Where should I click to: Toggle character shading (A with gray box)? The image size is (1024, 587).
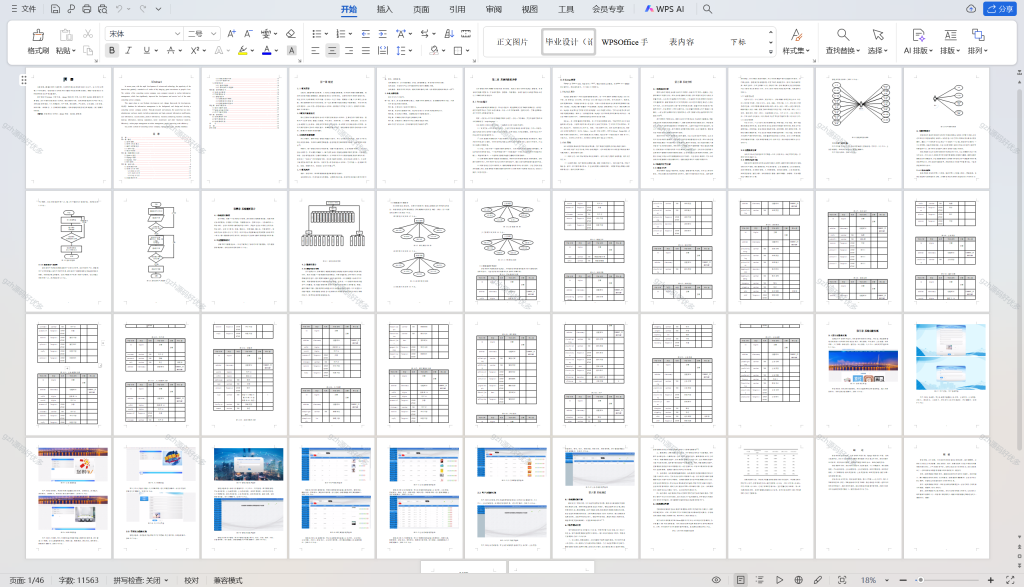pyautogui.click(x=291, y=50)
